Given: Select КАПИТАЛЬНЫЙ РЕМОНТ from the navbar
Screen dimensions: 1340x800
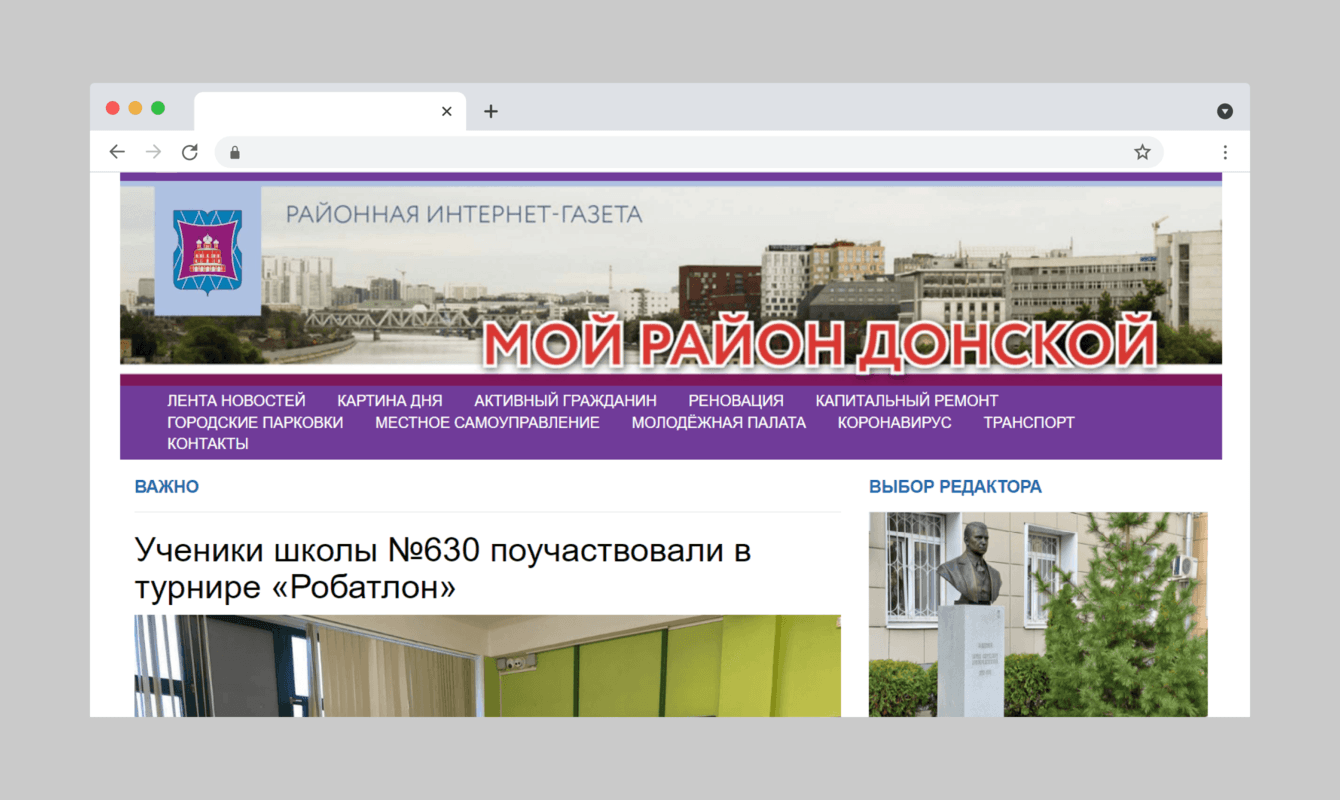Looking at the screenshot, I should point(907,400).
